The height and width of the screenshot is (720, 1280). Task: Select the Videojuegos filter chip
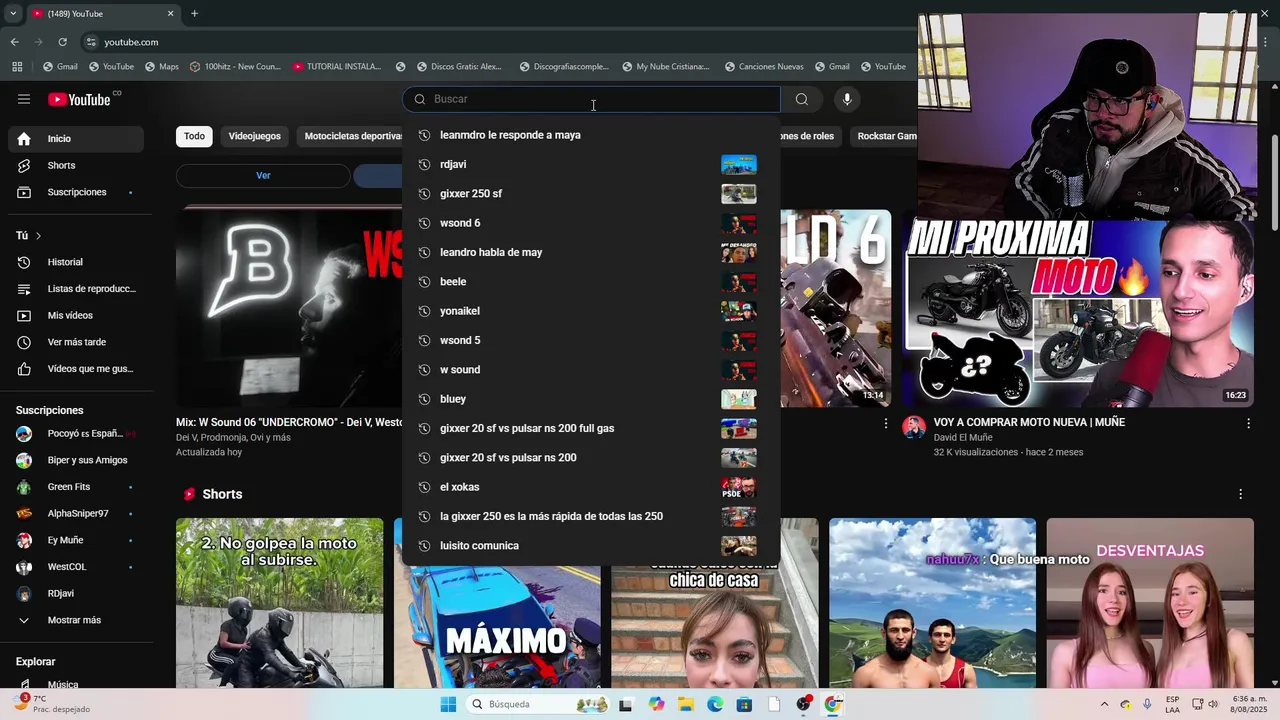(x=254, y=136)
